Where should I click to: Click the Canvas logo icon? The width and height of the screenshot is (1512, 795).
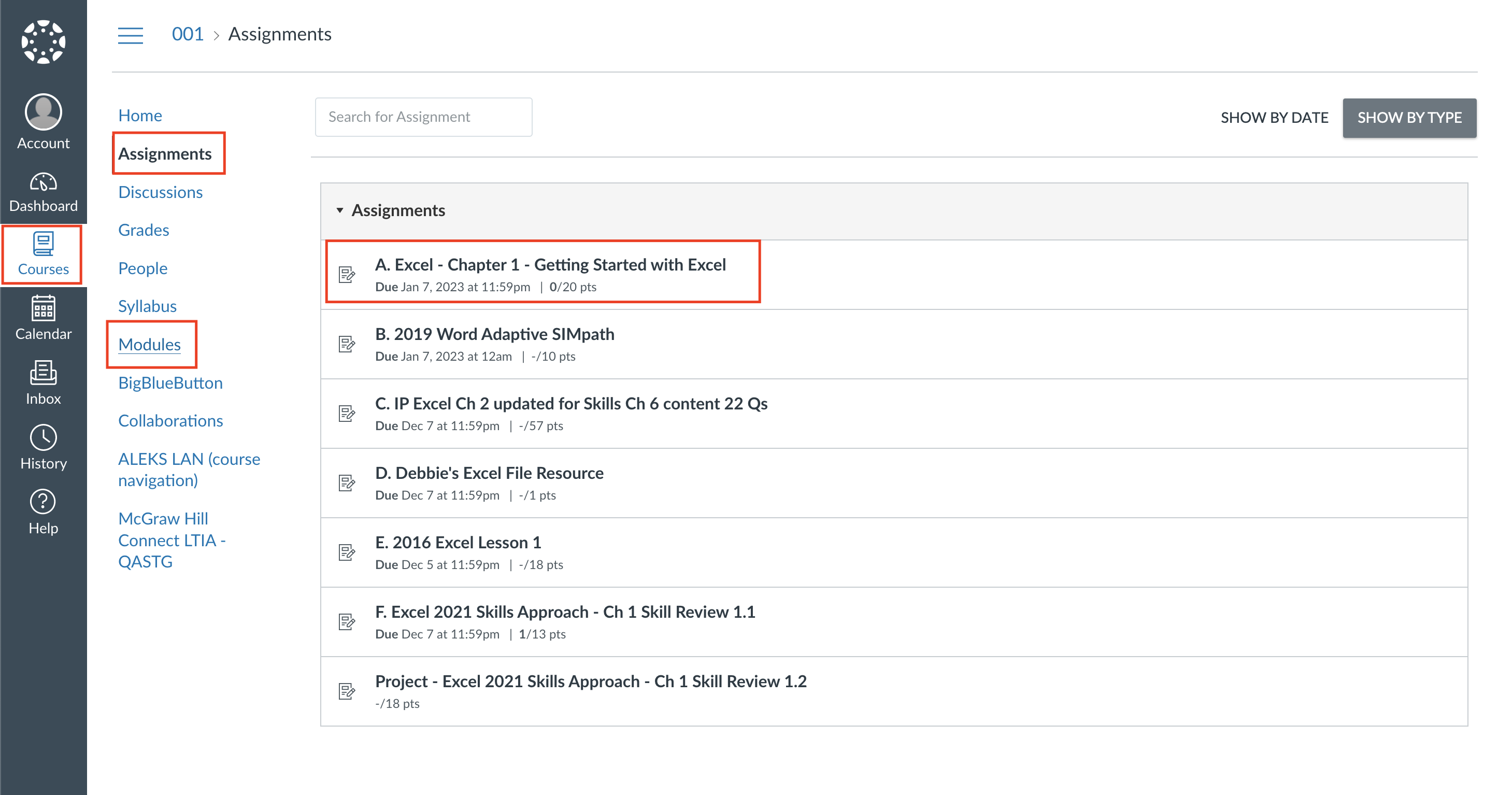(x=43, y=41)
